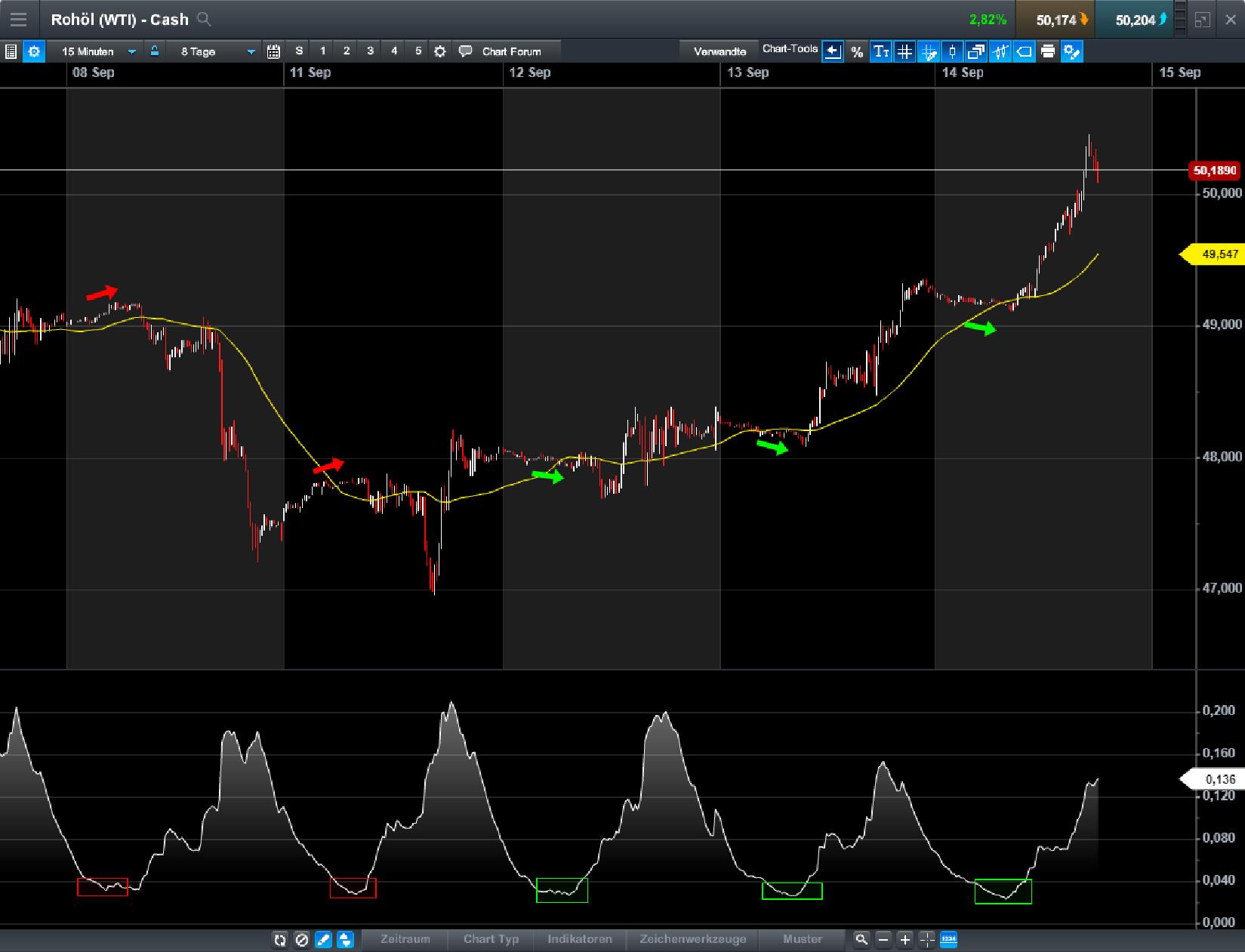The image size is (1245, 952).
Task: Click the crosshair drawing icon
Action: tap(928, 51)
